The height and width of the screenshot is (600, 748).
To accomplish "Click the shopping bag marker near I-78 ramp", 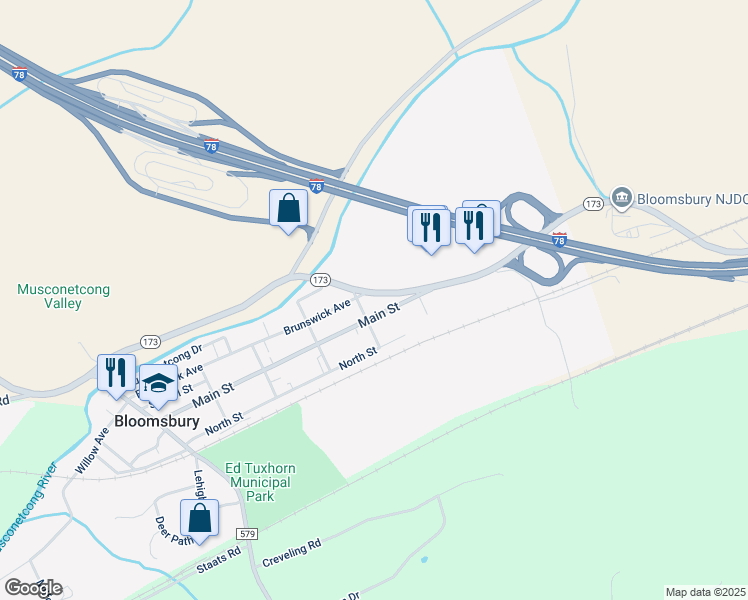I will coord(288,210).
